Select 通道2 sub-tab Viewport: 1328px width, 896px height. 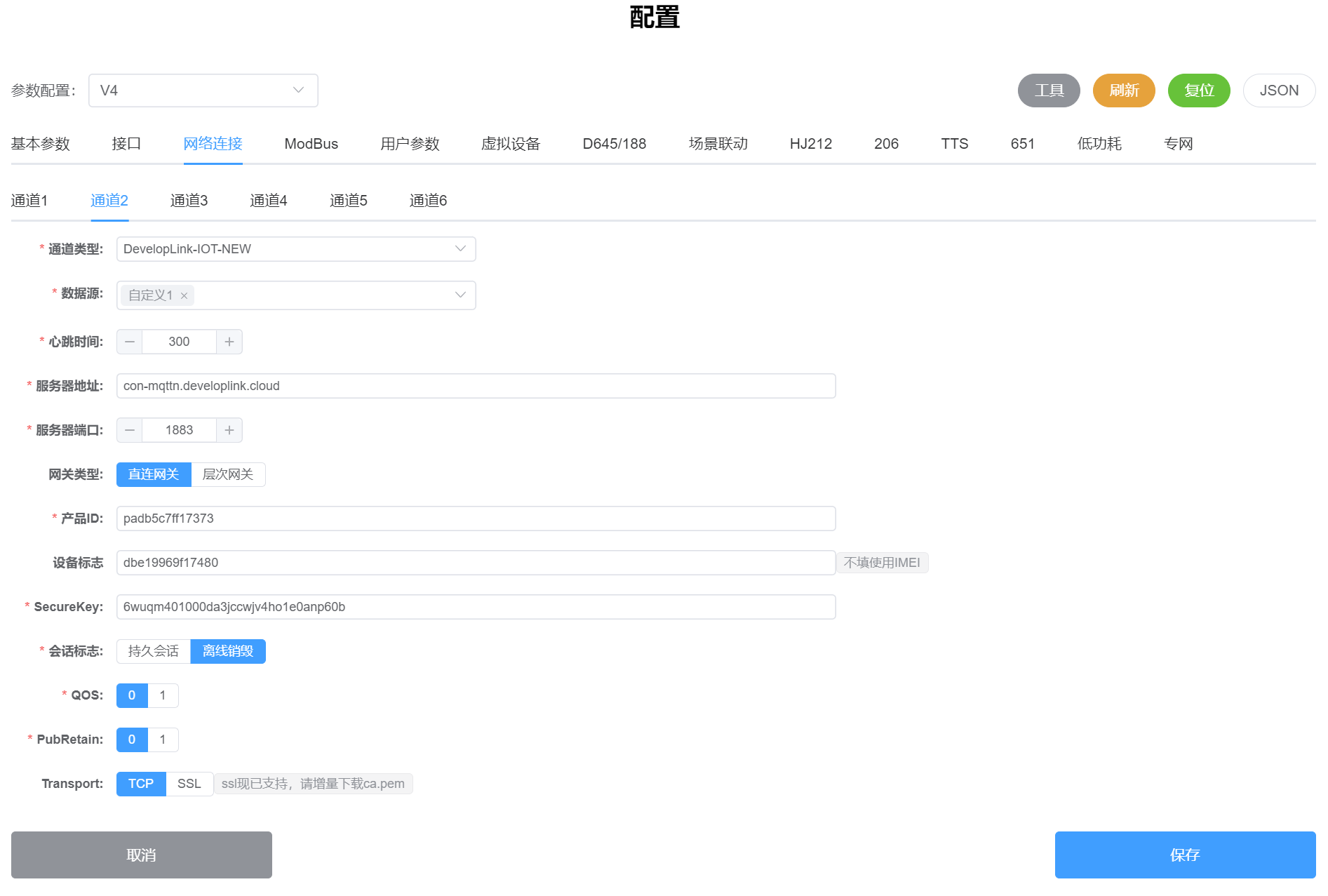tap(109, 201)
